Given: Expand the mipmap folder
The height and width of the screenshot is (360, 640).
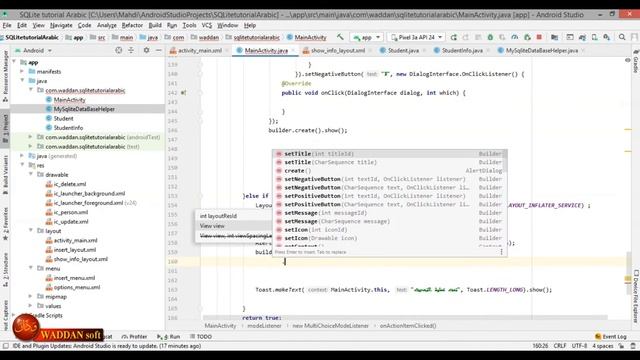Looking at the screenshot, I should (31, 296).
